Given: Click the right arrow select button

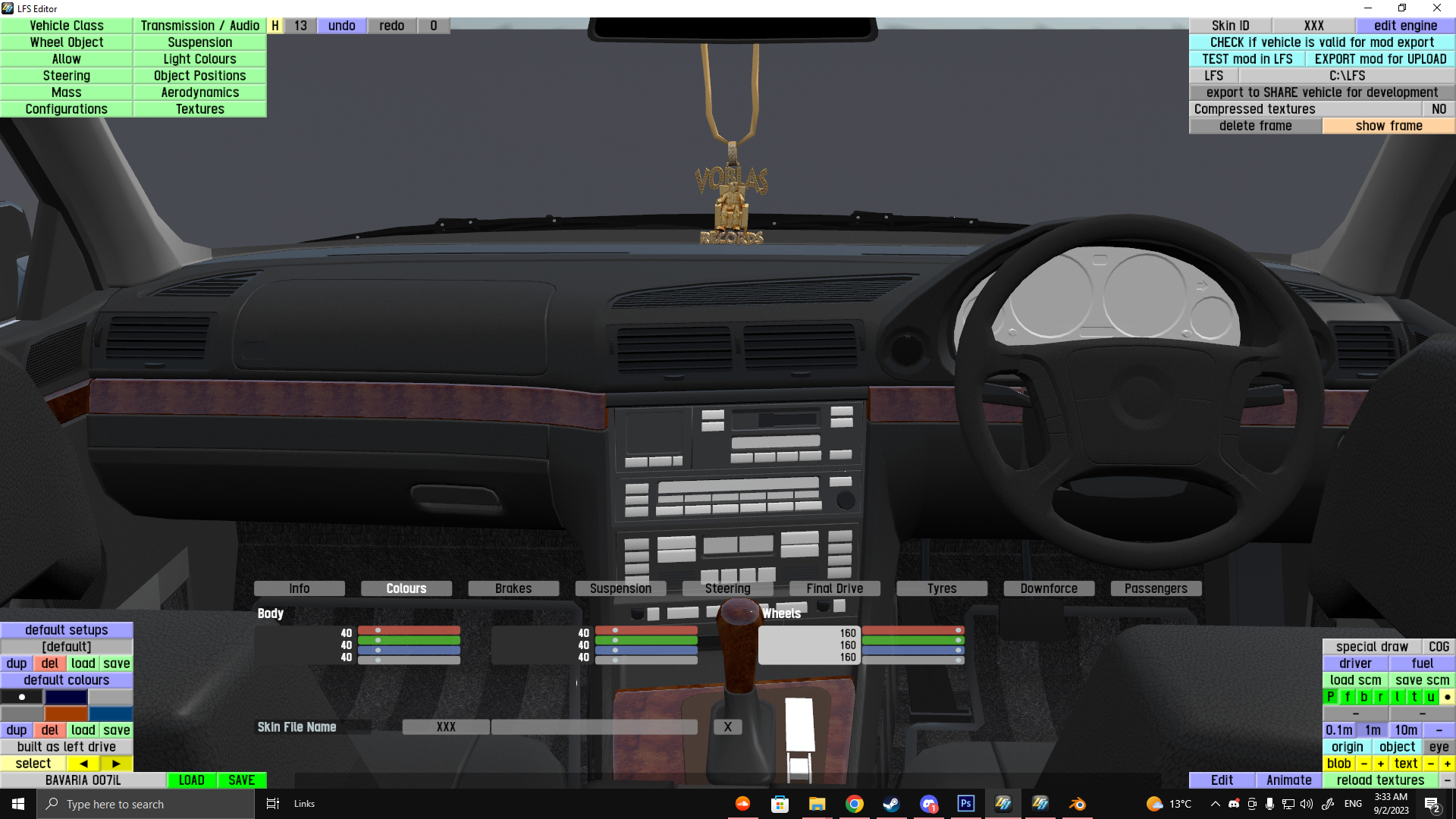Looking at the screenshot, I should (116, 764).
